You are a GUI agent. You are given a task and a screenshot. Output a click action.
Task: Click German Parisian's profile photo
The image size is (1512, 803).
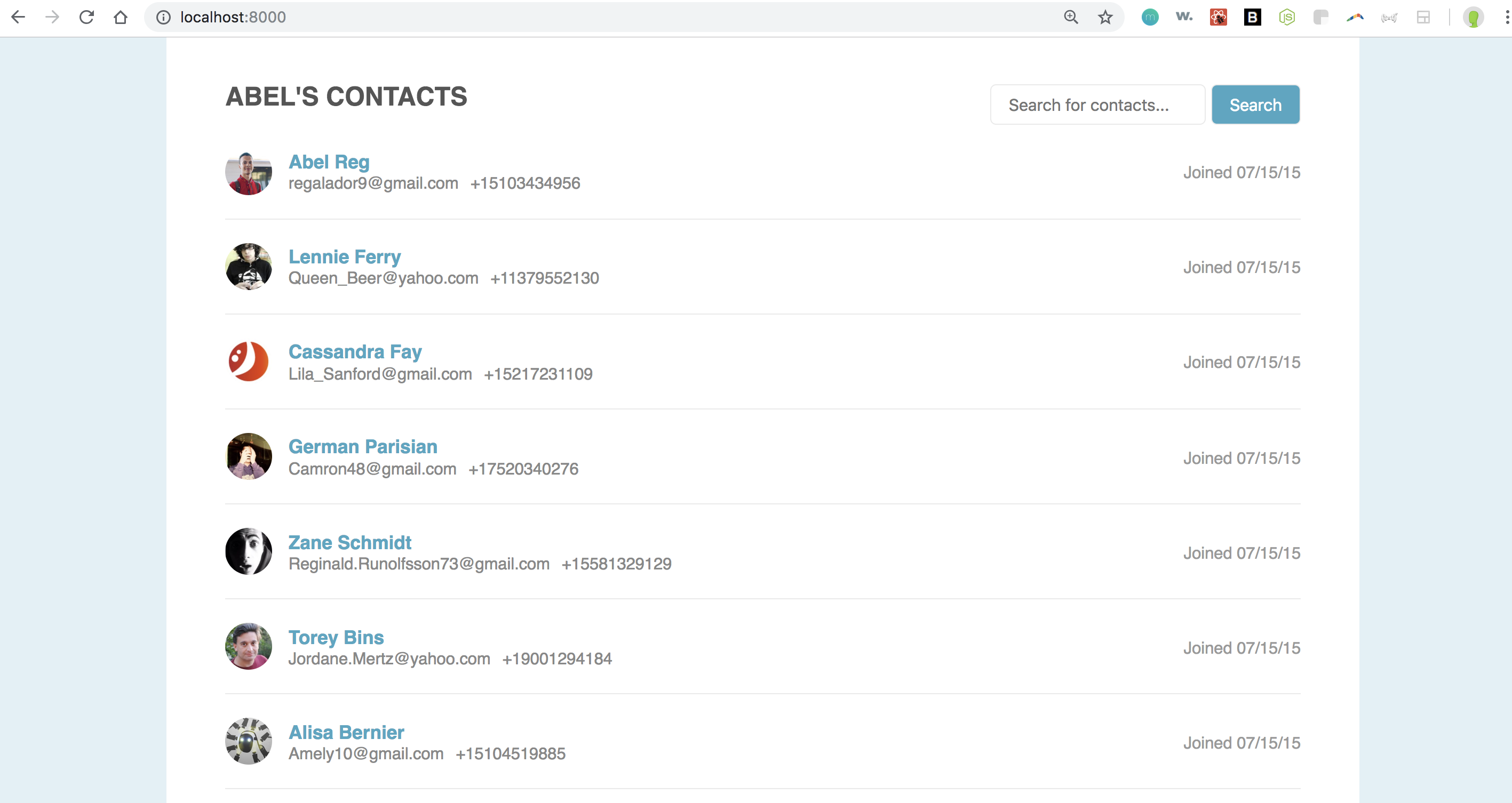pyautogui.click(x=248, y=456)
